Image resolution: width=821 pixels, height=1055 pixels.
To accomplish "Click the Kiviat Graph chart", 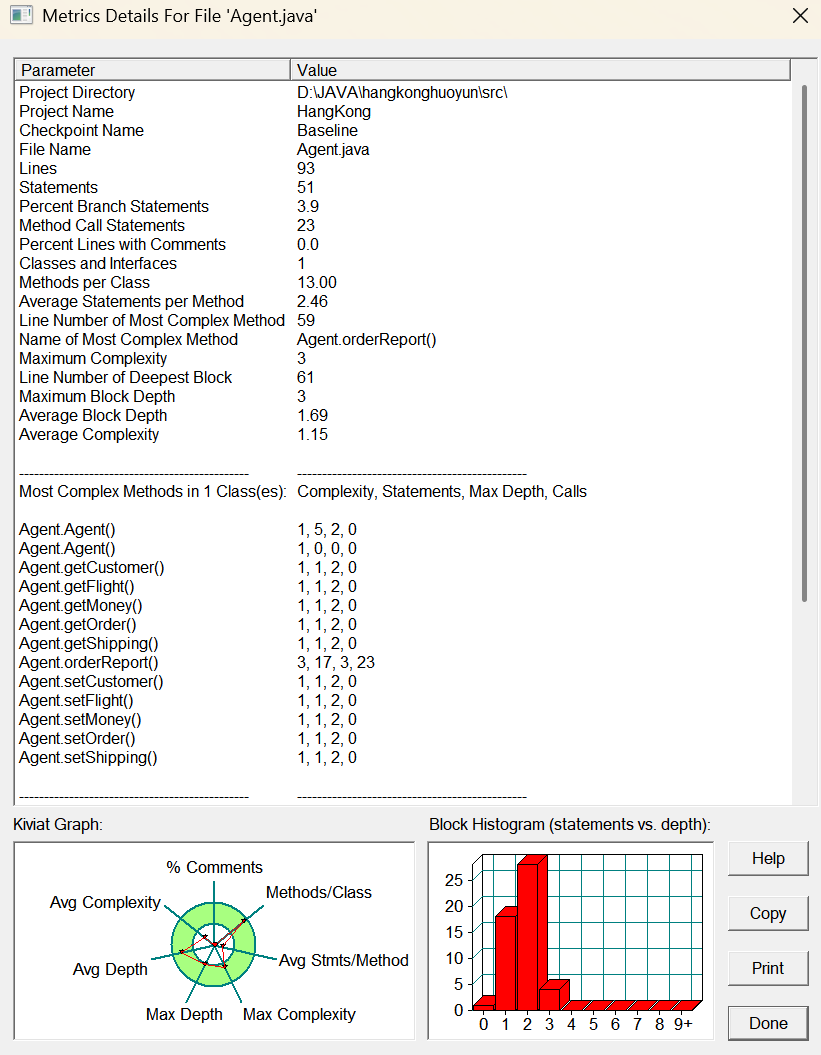I will (x=214, y=941).
